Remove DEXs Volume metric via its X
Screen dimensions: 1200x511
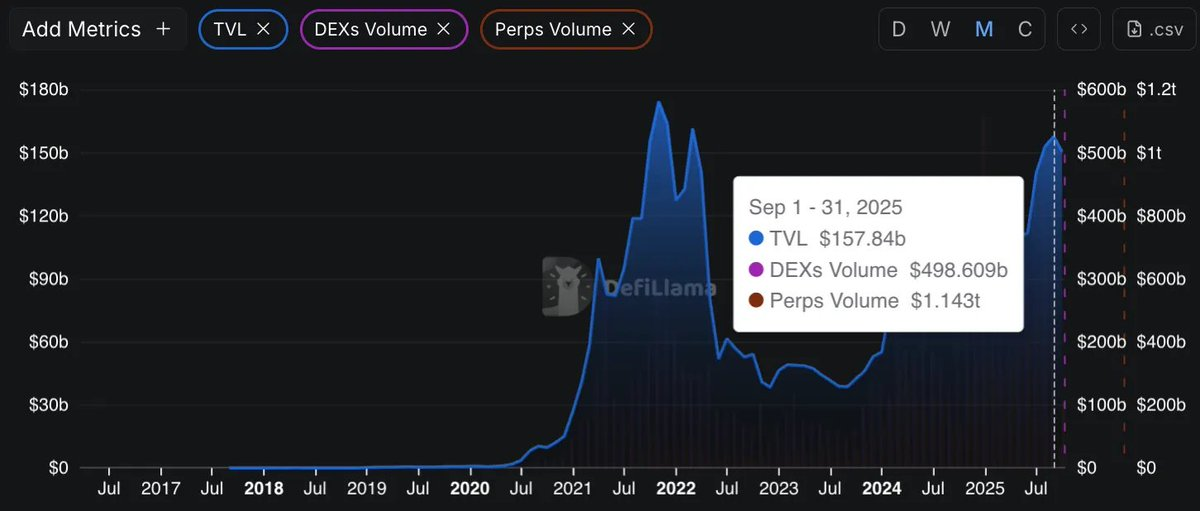click(443, 29)
